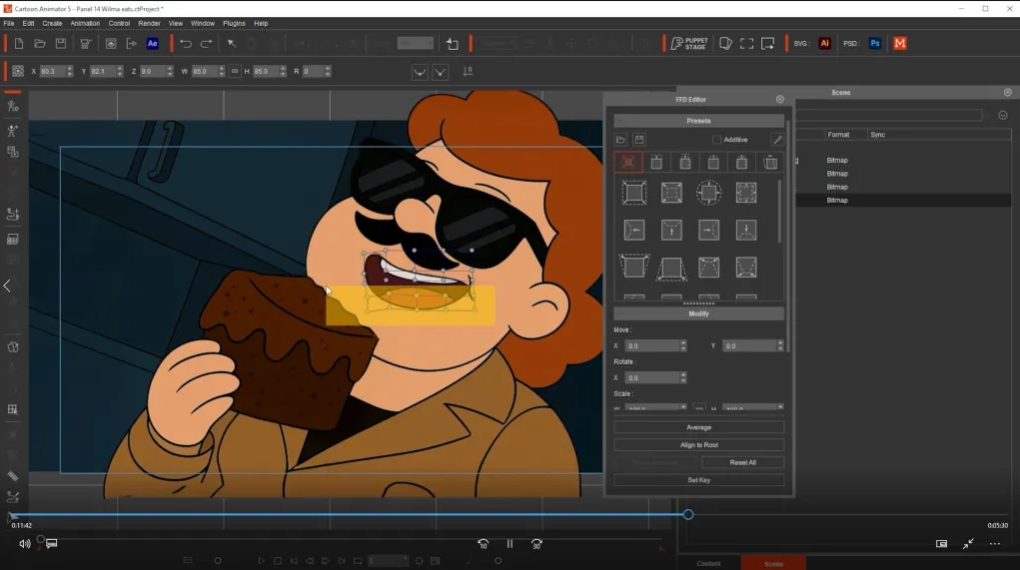Collapse the Modify section header

[699, 314]
